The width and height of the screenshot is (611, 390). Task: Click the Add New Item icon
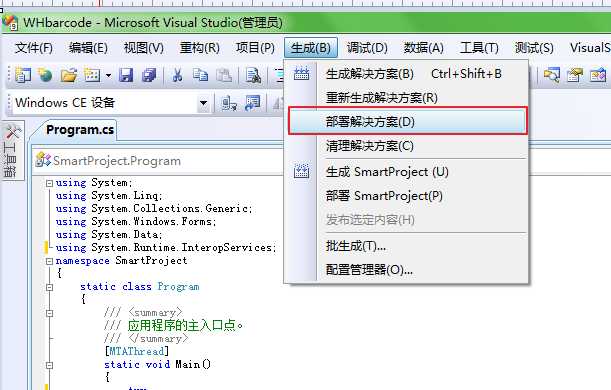pos(92,75)
